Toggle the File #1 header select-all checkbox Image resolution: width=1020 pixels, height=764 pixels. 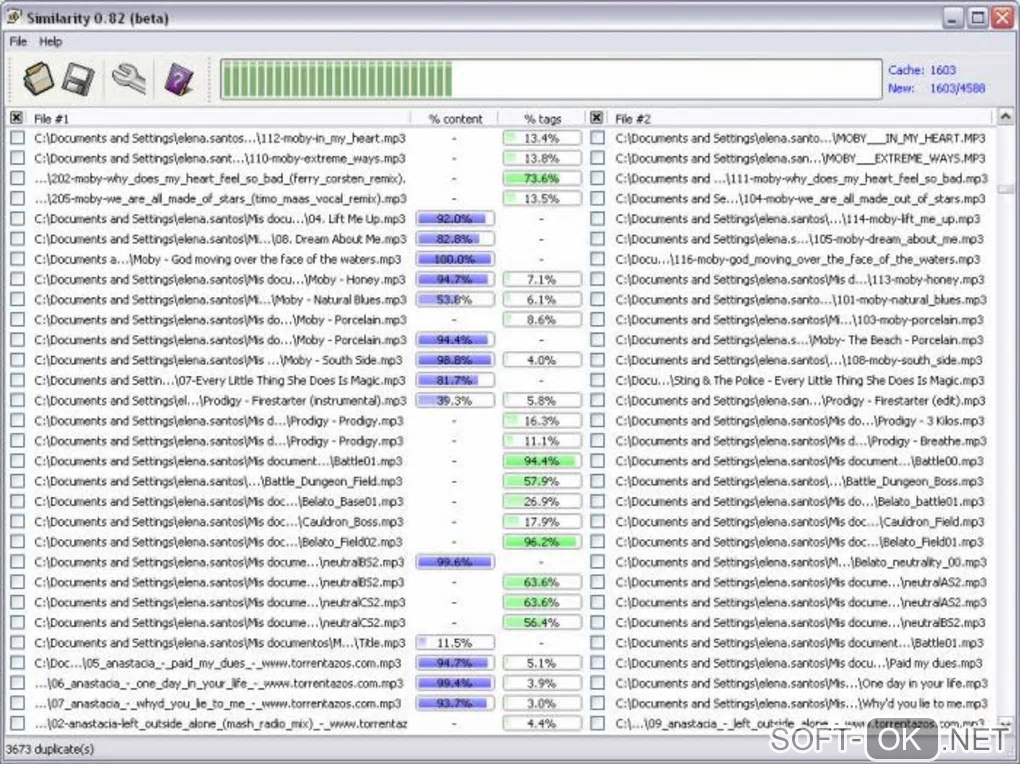[x=17, y=118]
